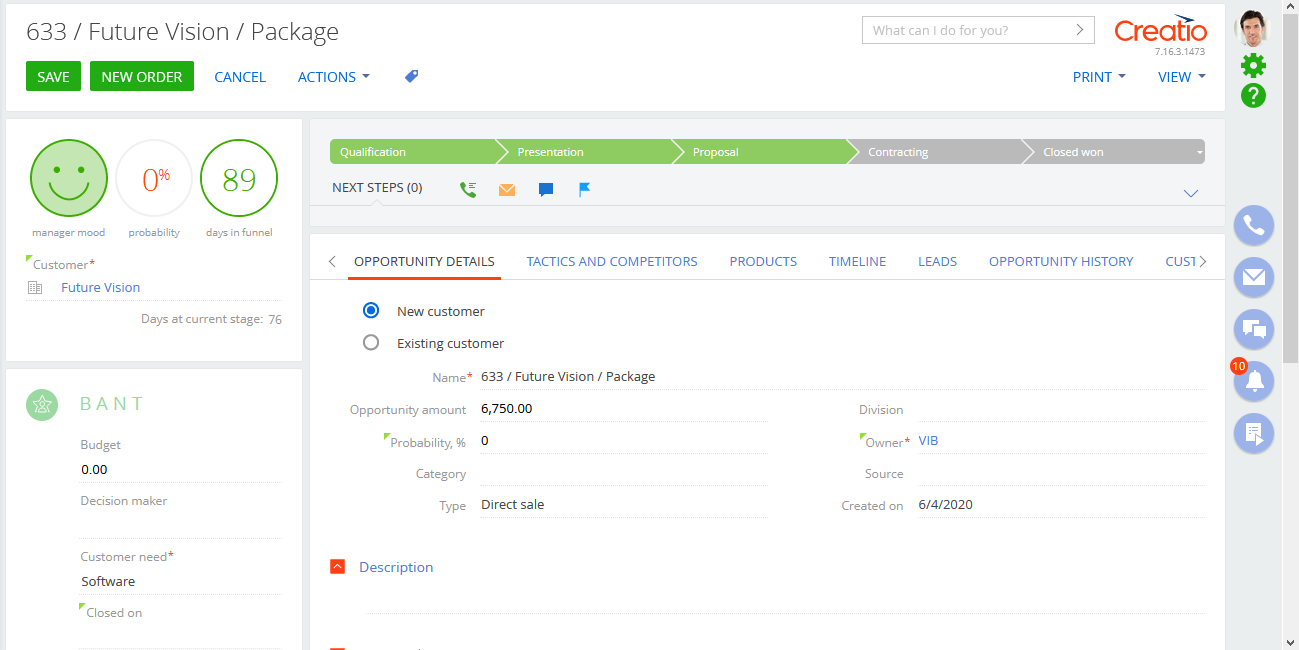Collapse the Description section
The image size is (1299, 650).
[x=337, y=566]
